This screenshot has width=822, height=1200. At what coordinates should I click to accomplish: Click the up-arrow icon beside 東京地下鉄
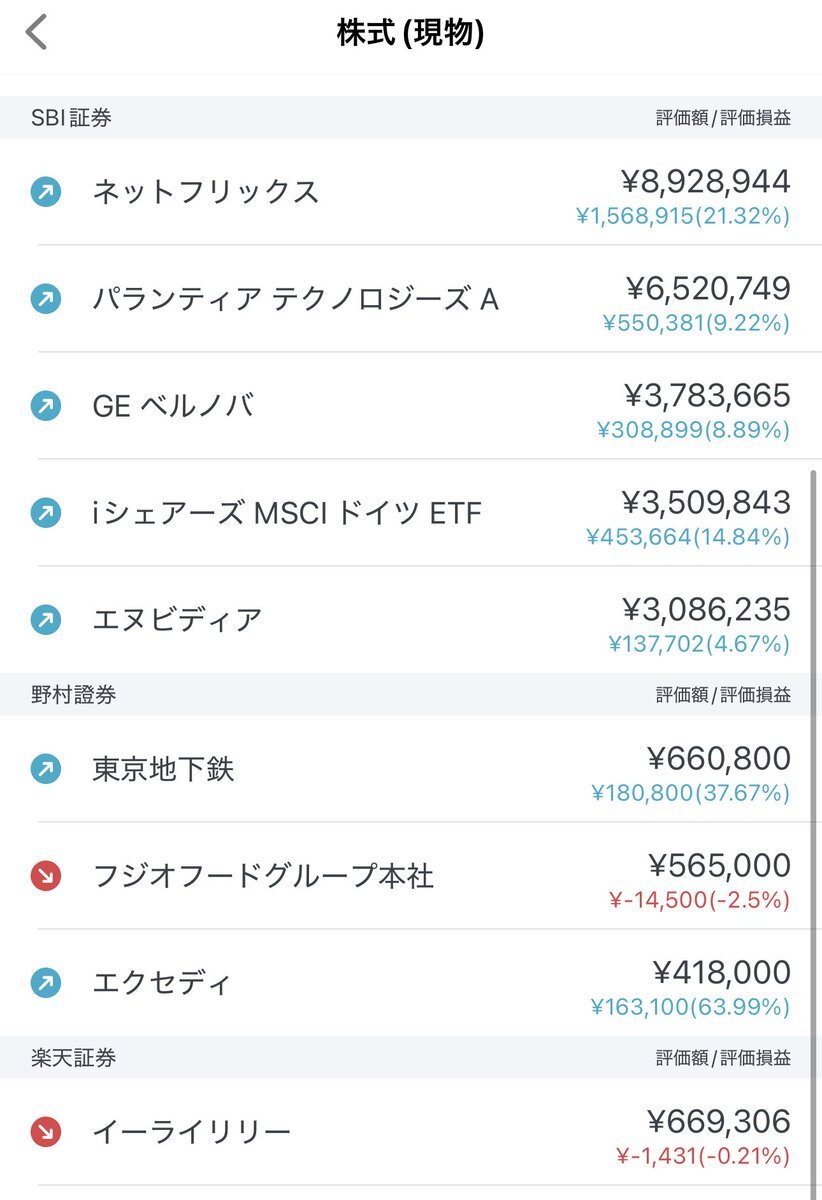tap(46, 769)
